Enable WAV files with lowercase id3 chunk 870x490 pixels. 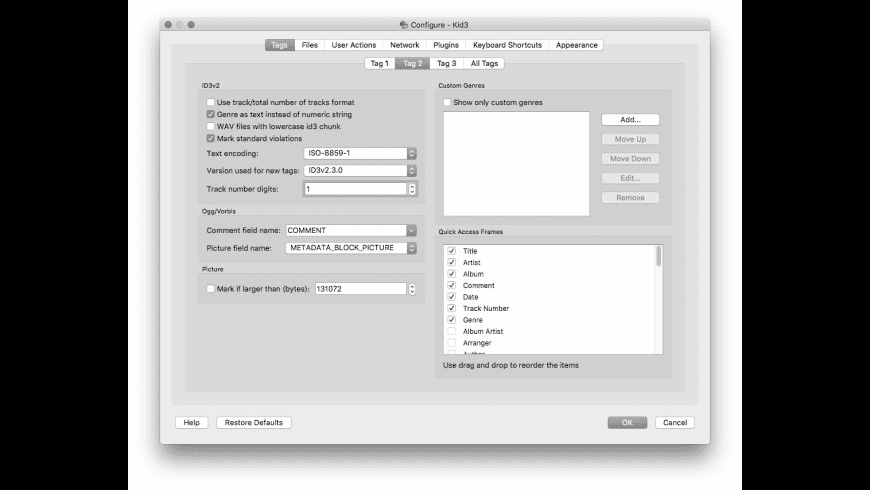click(211, 127)
